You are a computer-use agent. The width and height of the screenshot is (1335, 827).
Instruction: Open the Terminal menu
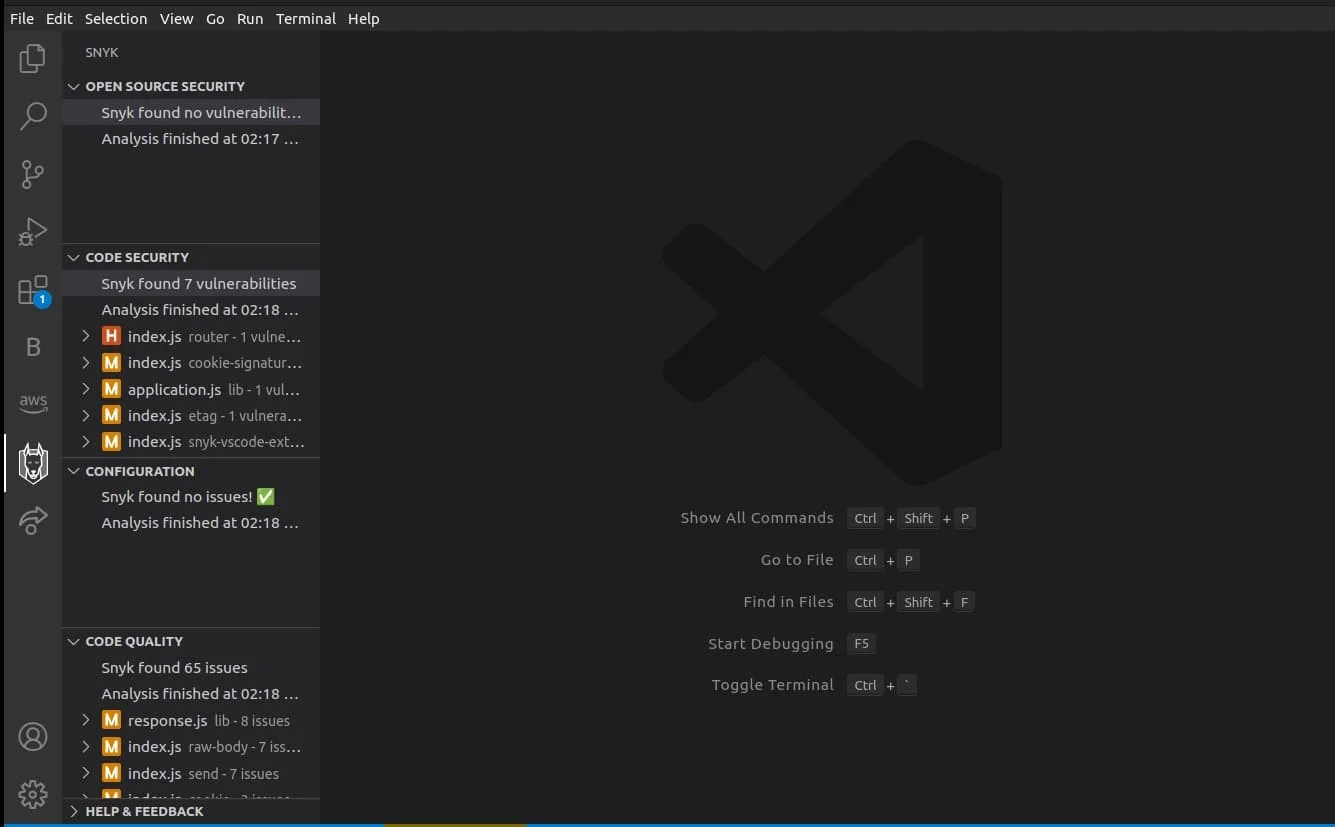coord(305,18)
